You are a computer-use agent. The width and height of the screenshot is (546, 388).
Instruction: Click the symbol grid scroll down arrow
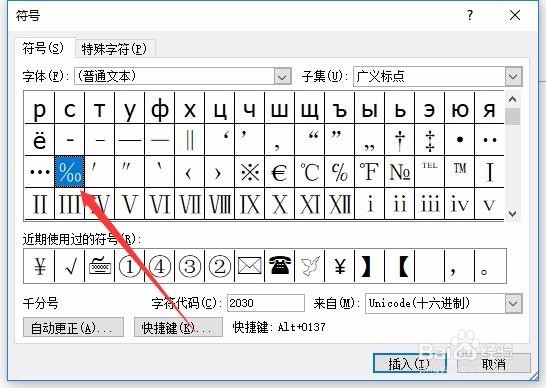(512, 213)
